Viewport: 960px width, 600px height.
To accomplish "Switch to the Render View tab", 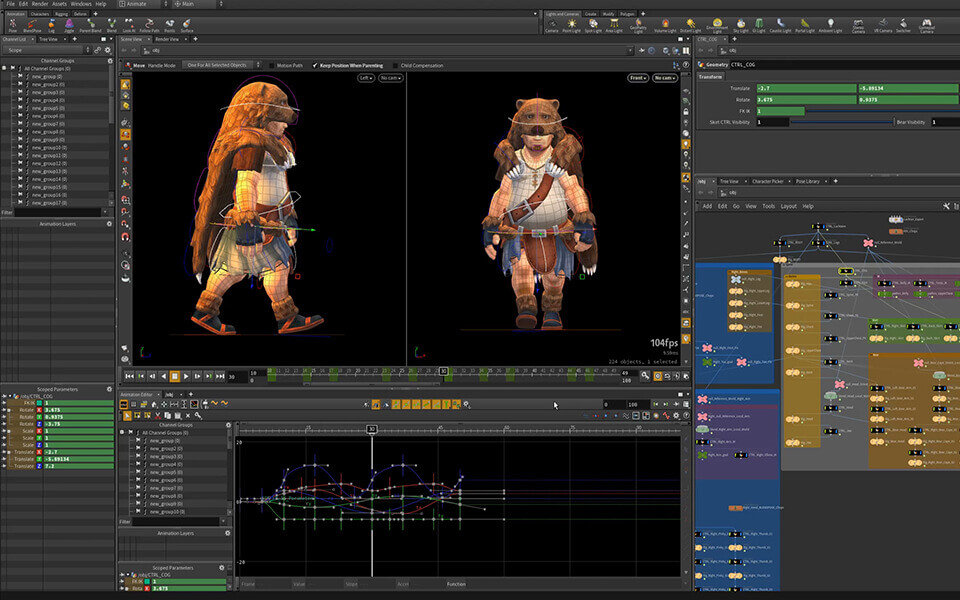I will (x=167, y=39).
